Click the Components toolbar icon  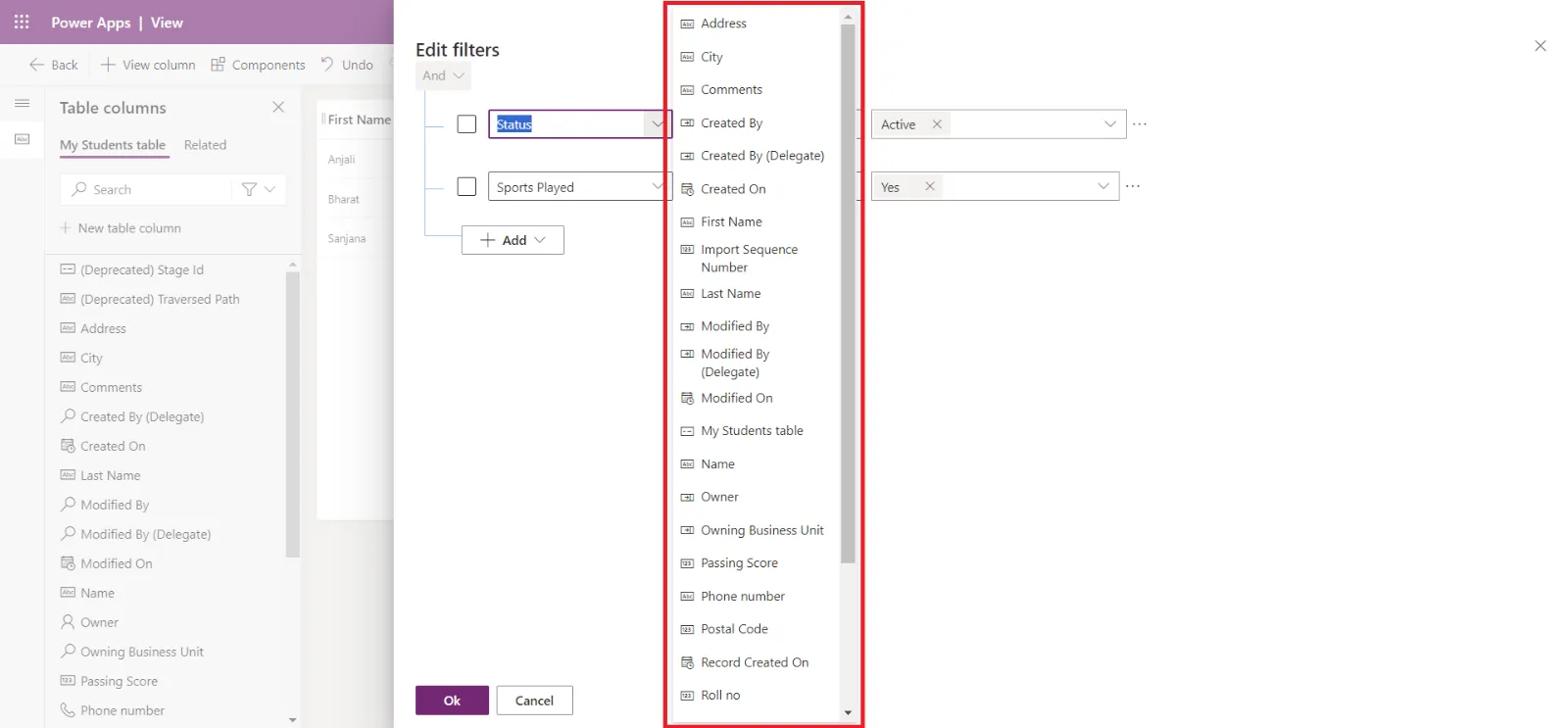218,65
